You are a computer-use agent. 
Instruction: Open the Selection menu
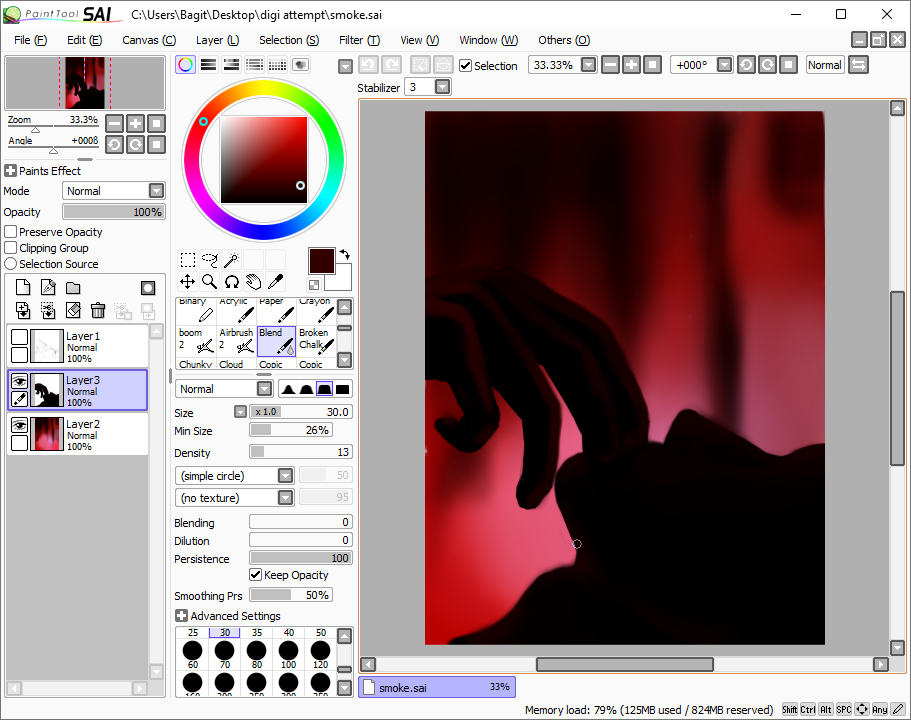click(289, 40)
